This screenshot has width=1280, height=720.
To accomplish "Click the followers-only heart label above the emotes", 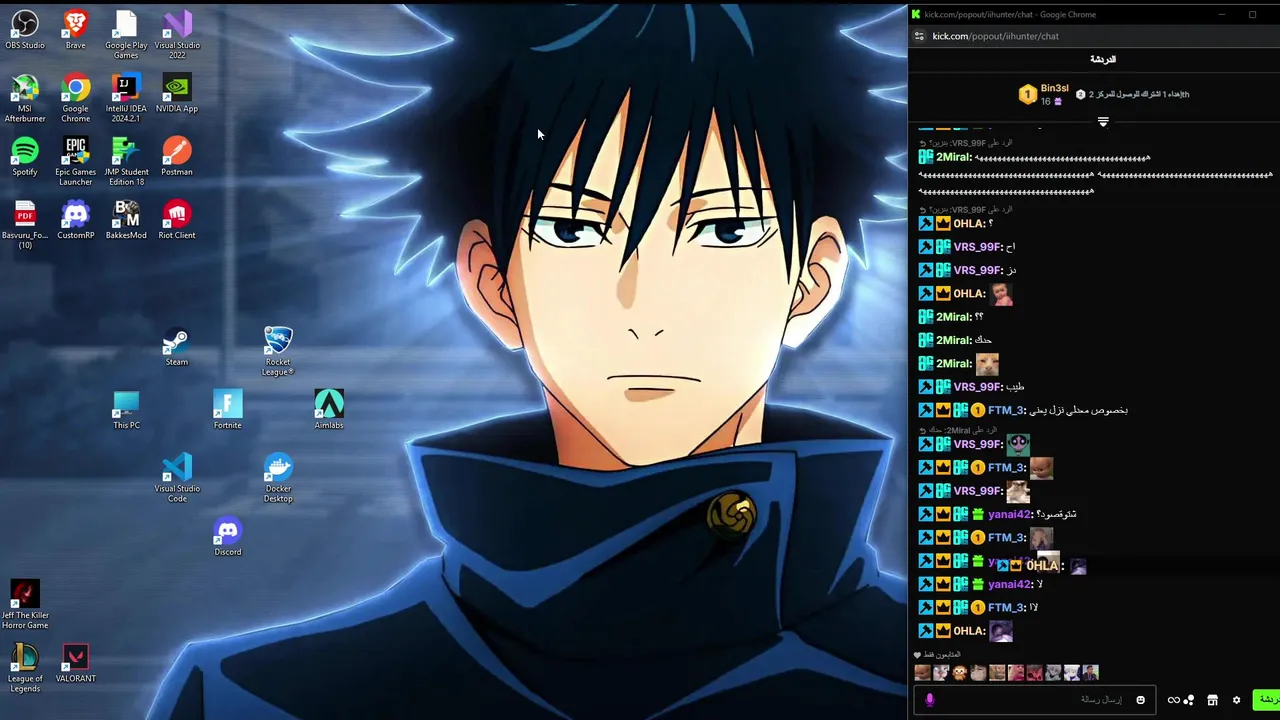I will [938, 655].
